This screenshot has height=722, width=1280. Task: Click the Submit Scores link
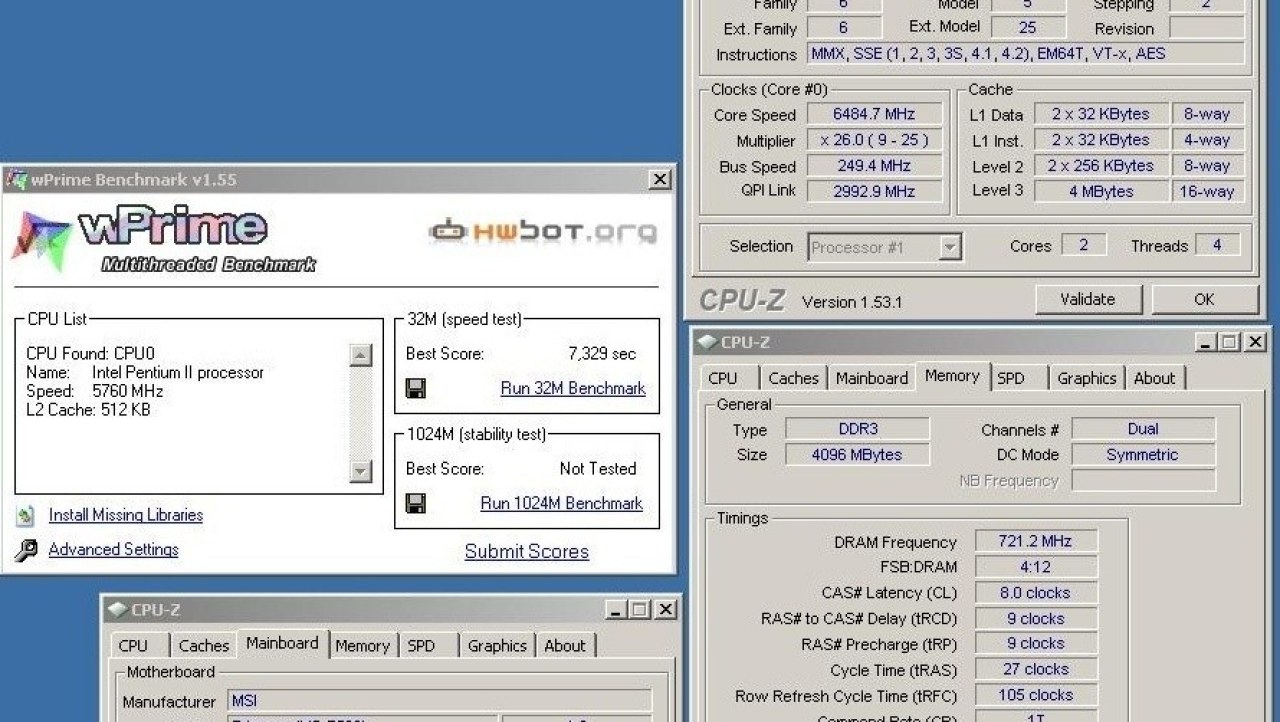(527, 551)
